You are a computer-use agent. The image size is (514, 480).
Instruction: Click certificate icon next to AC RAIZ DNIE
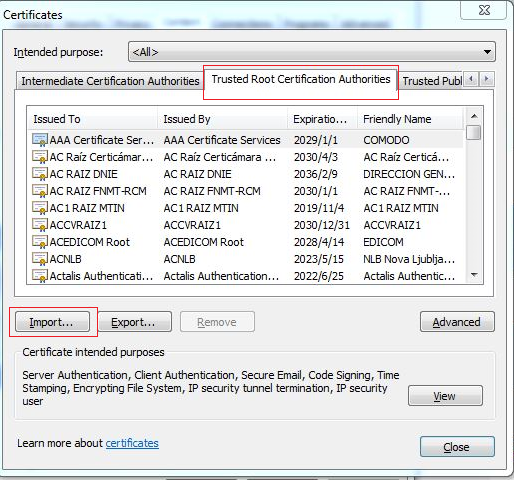click(x=40, y=174)
